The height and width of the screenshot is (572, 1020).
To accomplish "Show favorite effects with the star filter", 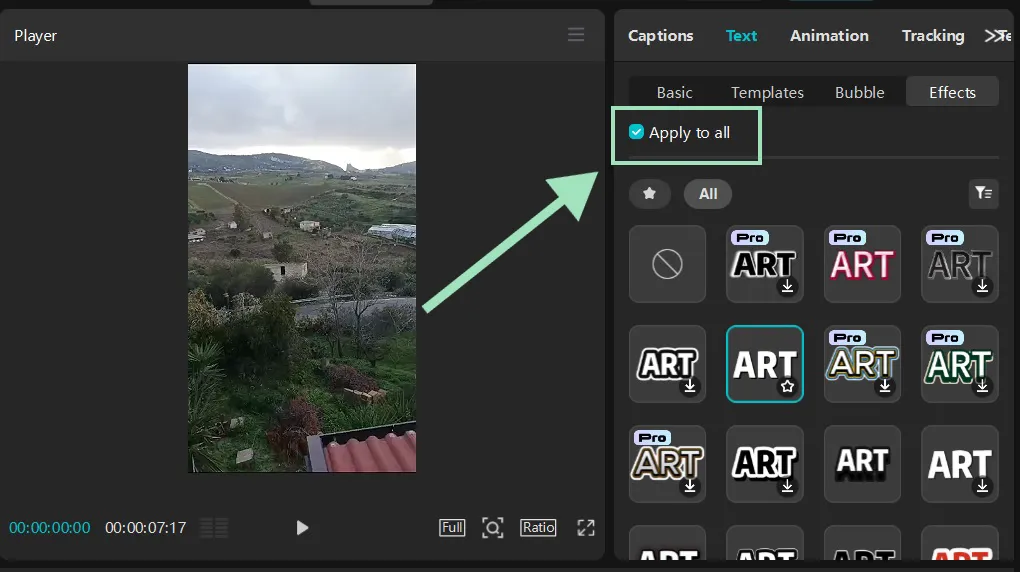I will click(x=649, y=193).
